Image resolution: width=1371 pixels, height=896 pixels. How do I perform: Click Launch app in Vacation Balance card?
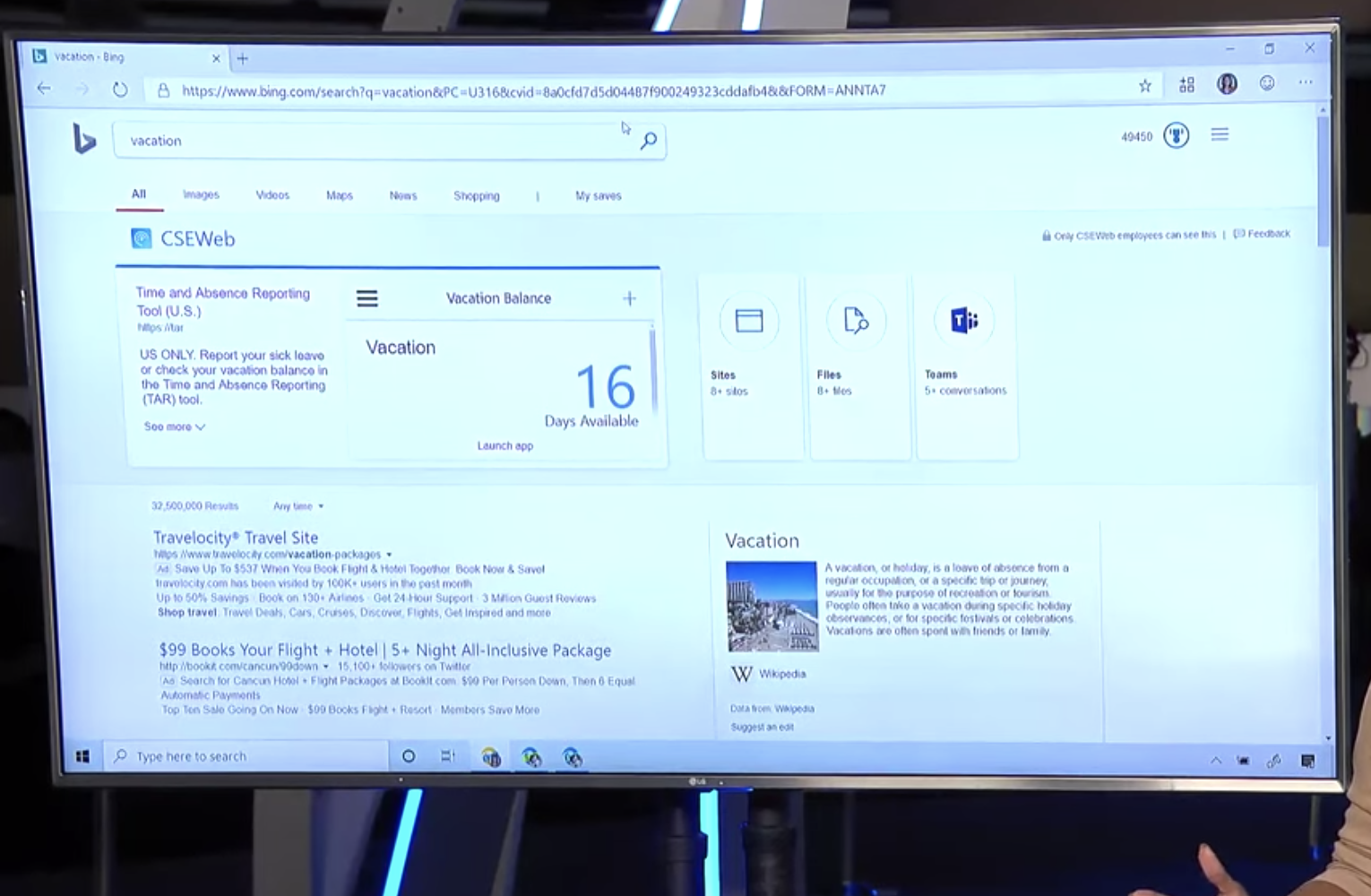505,445
